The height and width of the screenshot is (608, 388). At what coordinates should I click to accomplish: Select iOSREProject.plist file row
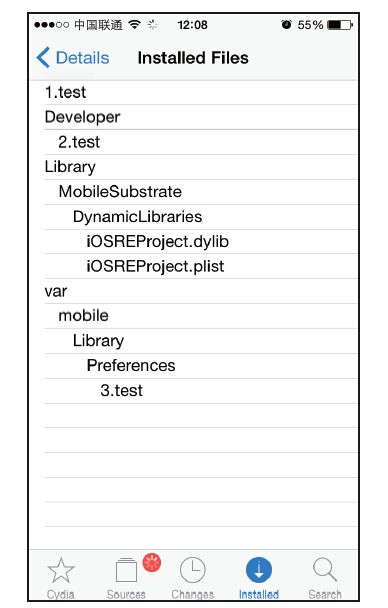tap(201, 266)
